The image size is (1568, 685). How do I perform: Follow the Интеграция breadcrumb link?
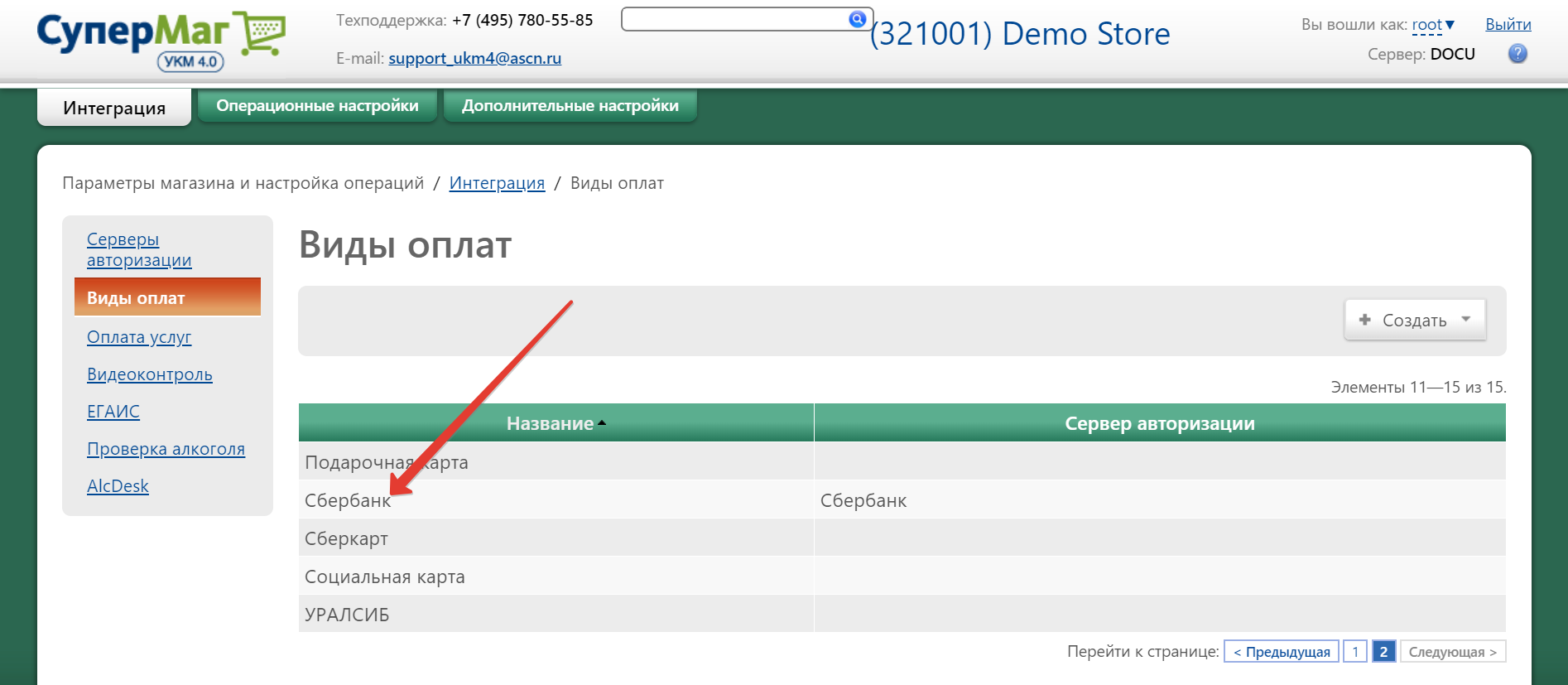(x=497, y=183)
